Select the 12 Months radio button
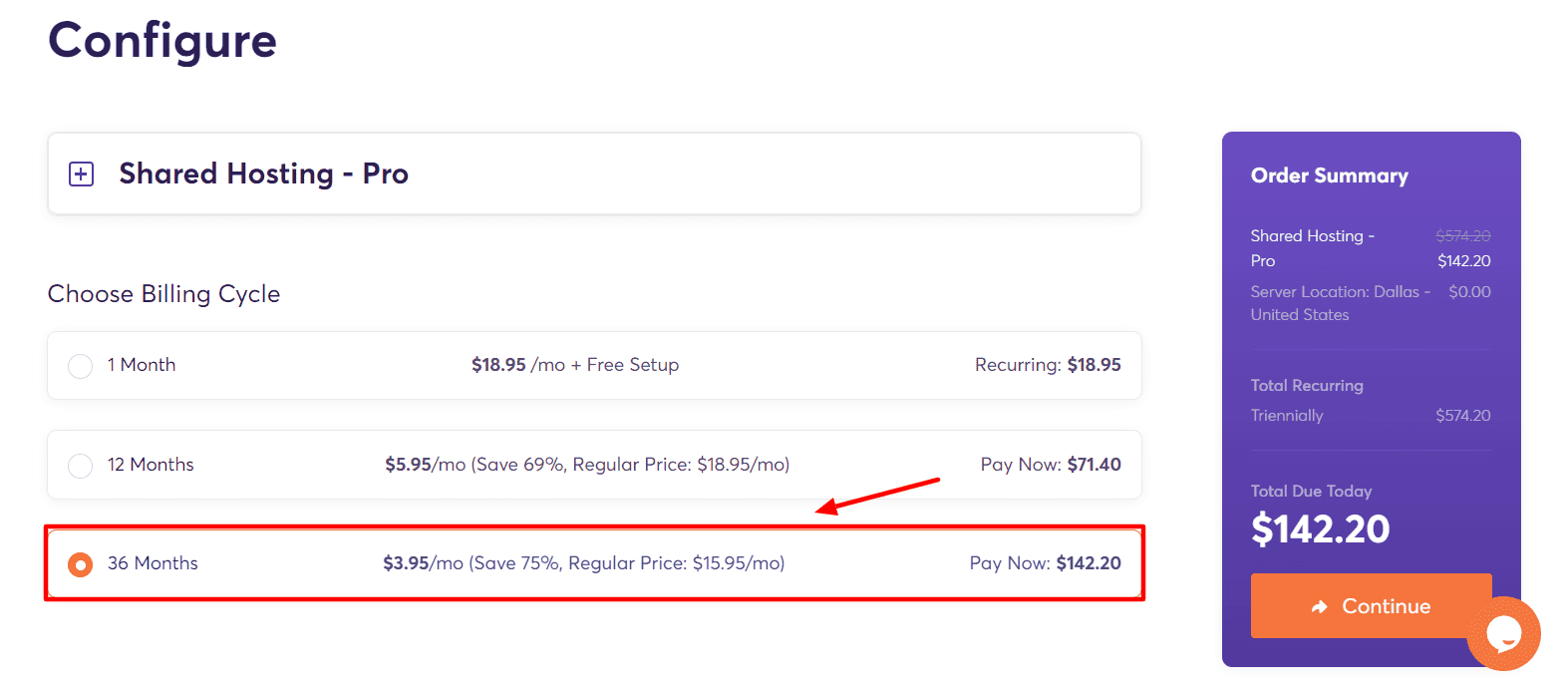The image size is (1568, 695). tap(80, 466)
